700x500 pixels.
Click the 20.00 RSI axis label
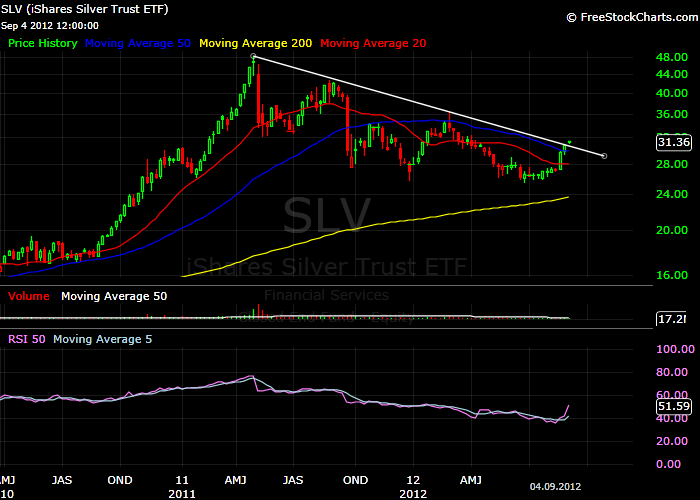(671, 441)
